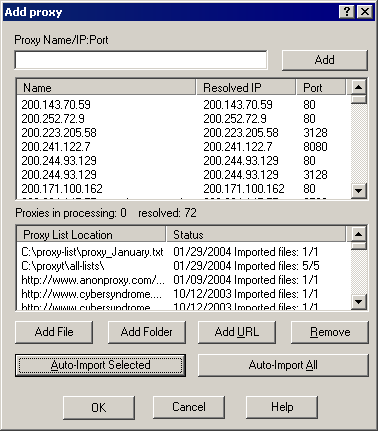
Task: Select http://www.anonproxy.com/... entry
Action: coord(93,280)
